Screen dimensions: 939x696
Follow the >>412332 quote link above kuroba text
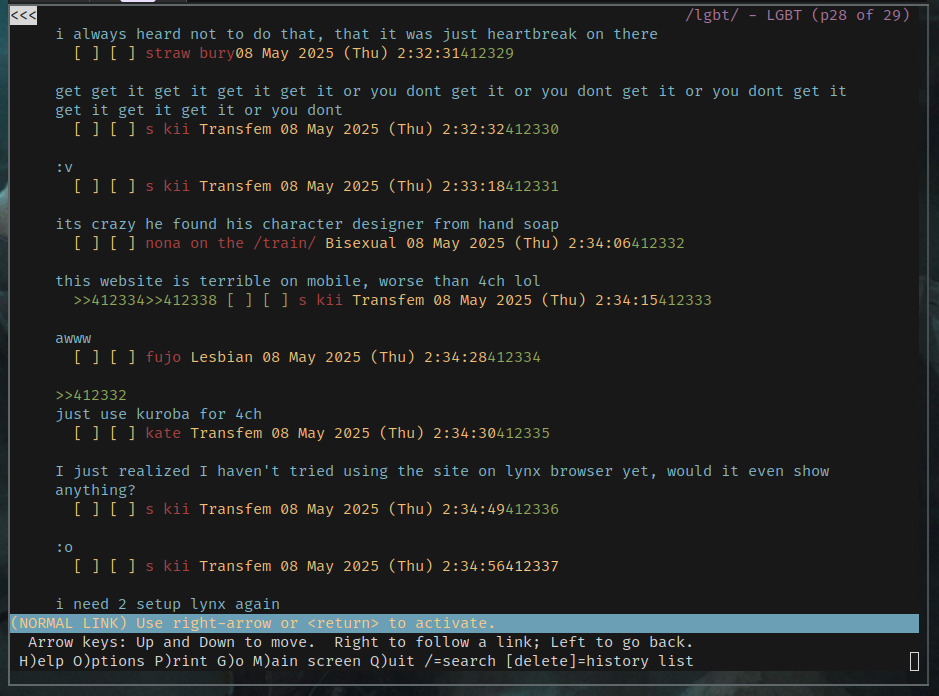[91, 395]
